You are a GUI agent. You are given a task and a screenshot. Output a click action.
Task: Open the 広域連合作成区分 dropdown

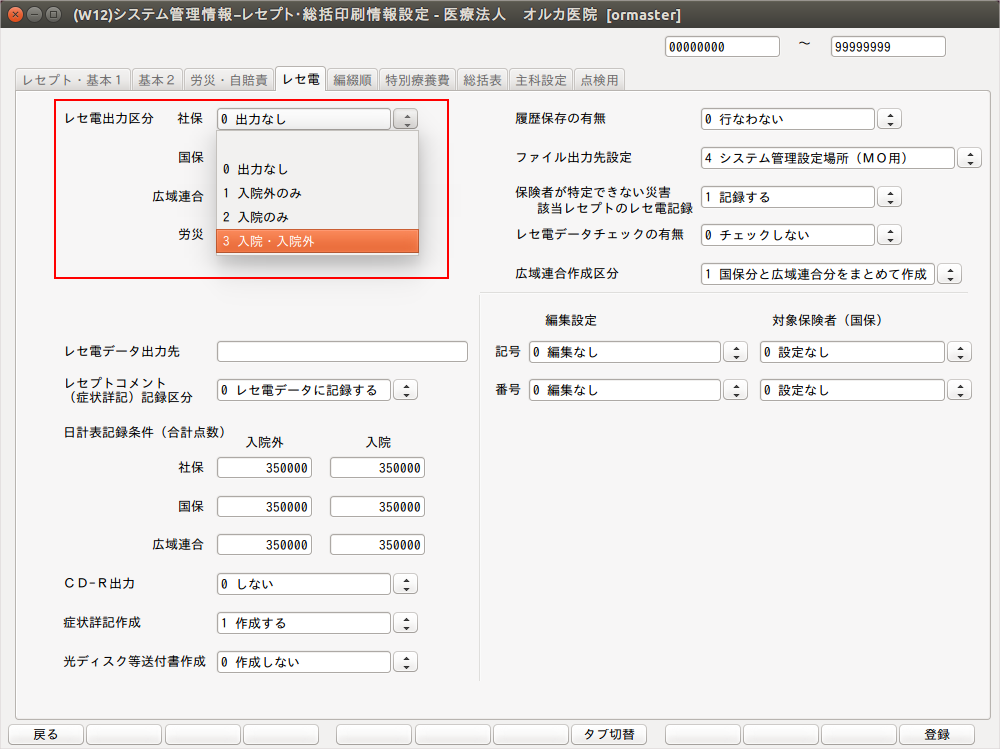pos(950,274)
